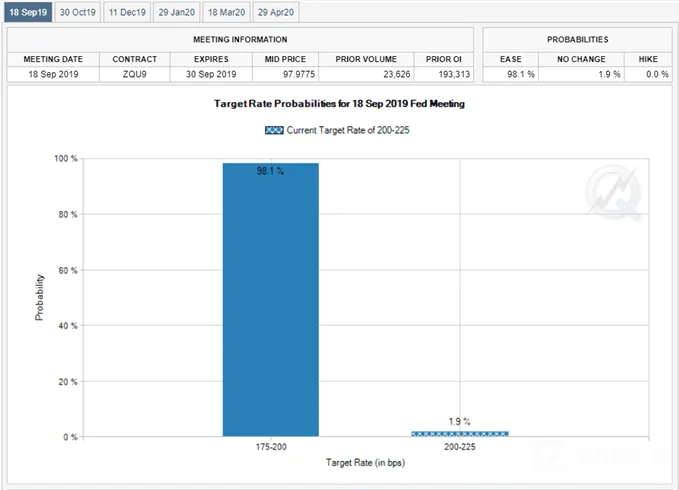Switch to the 30 Oct19 tab
The height and width of the screenshot is (490, 679).
tap(78, 12)
